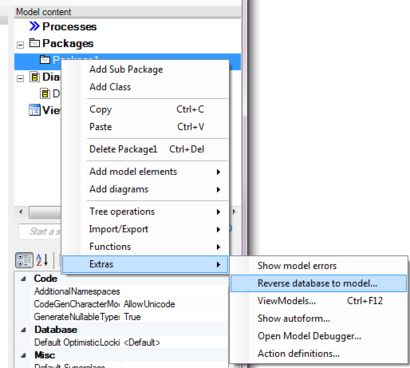Open the Processes node in Model content
The image size is (410, 368).
[69, 26]
